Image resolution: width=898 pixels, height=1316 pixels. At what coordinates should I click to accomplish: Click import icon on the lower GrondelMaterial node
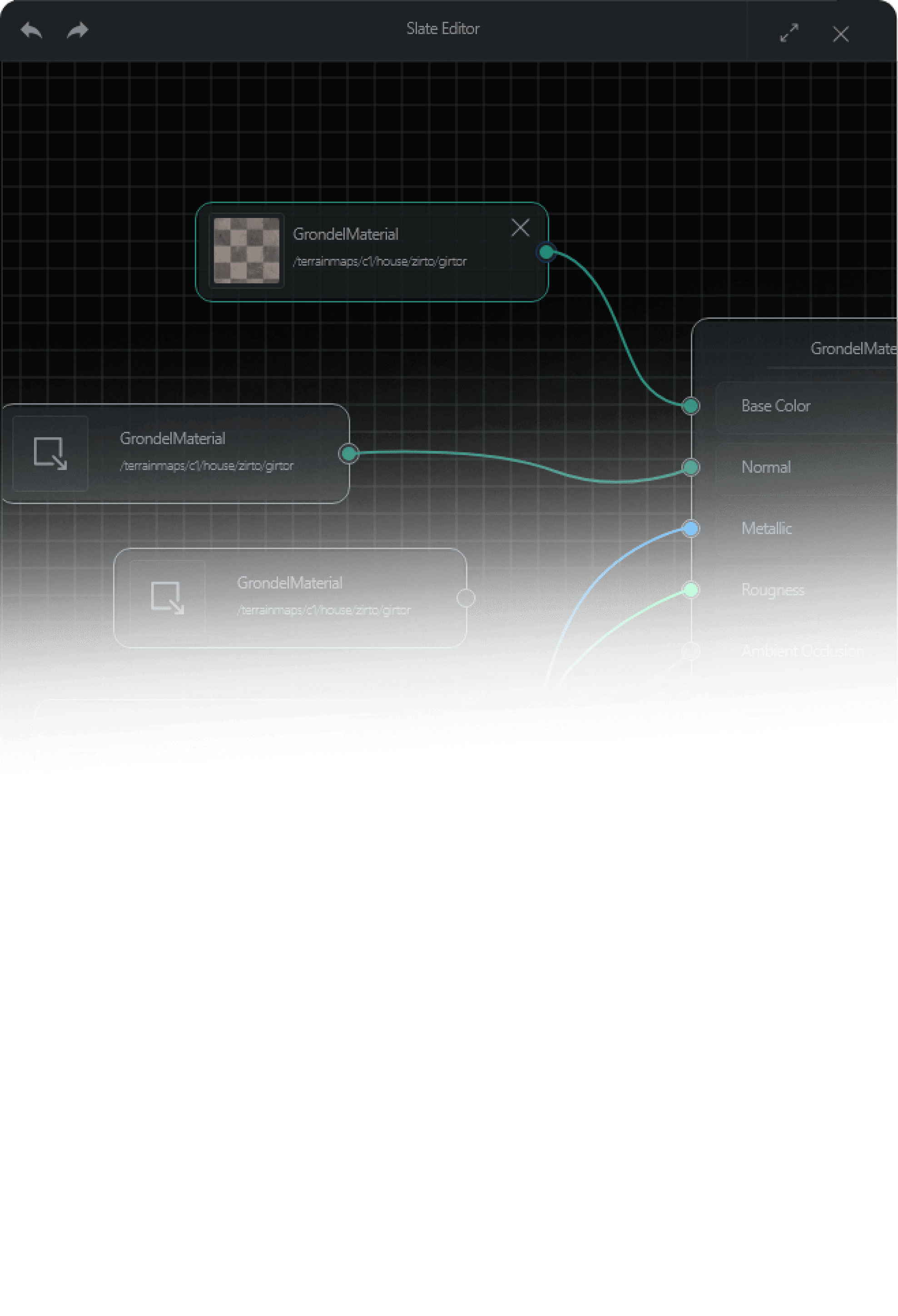click(x=168, y=598)
